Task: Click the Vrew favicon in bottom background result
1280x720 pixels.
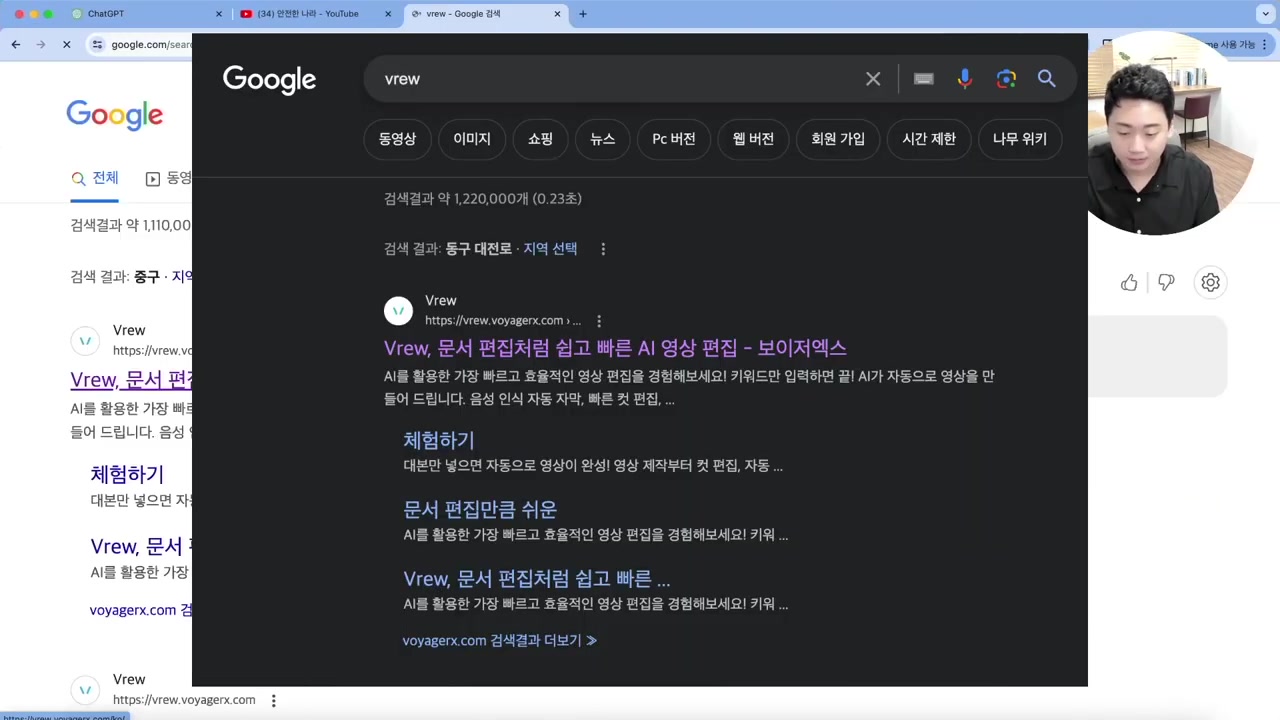Action: 85,690
